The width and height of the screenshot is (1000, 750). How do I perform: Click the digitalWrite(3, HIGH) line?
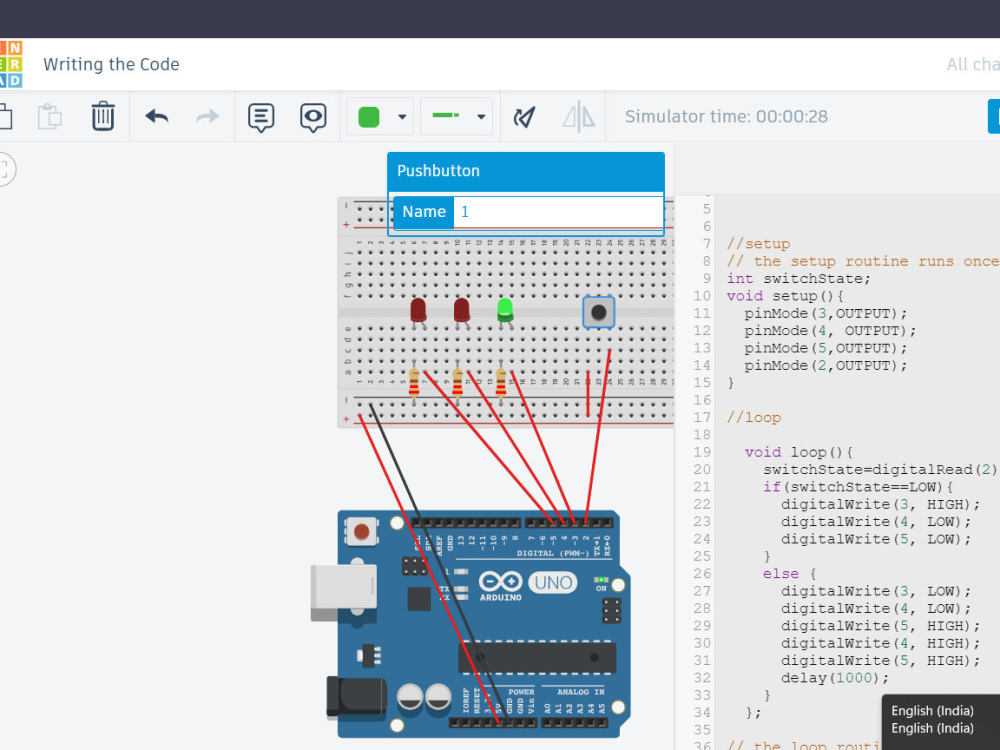click(880, 504)
